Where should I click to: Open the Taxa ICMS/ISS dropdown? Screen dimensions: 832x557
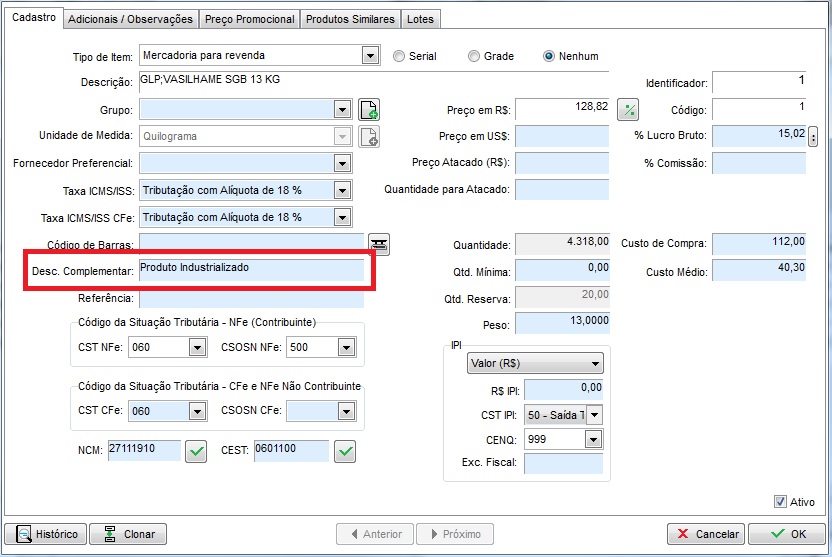tap(342, 190)
